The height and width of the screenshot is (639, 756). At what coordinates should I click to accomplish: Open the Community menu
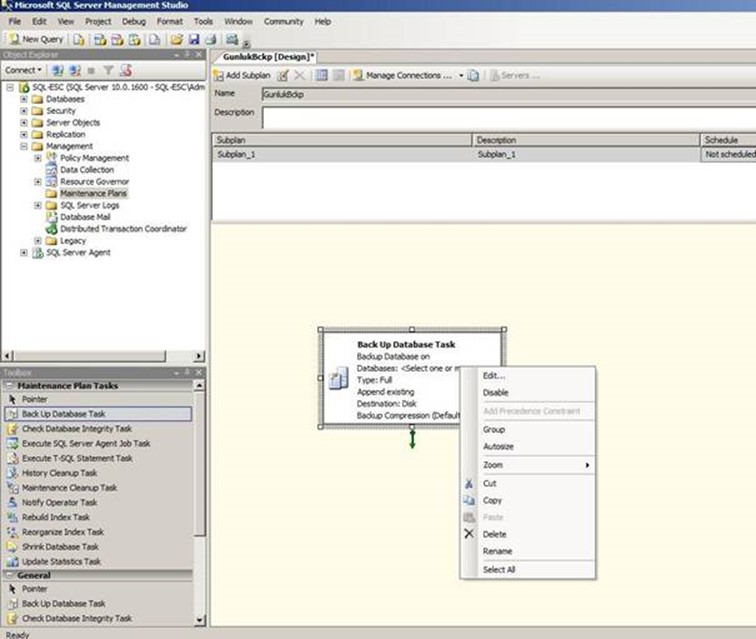[284, 22]
